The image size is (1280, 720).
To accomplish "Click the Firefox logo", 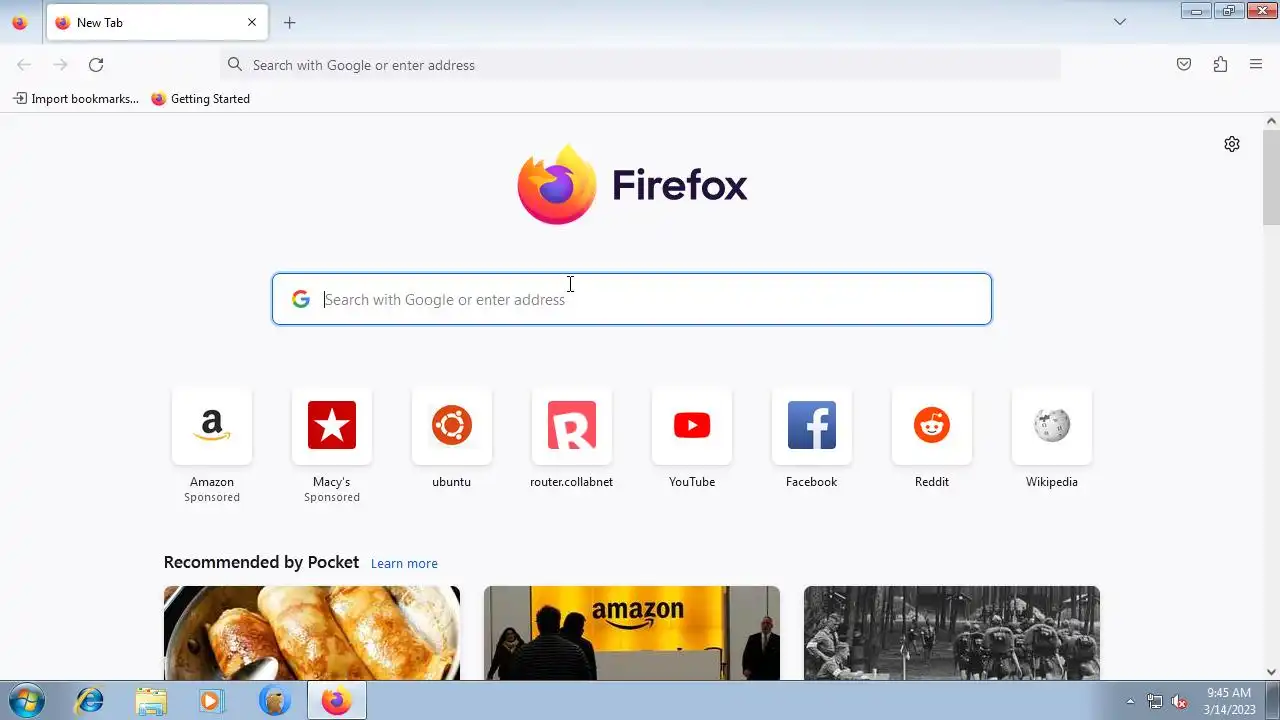I will 632,184.
